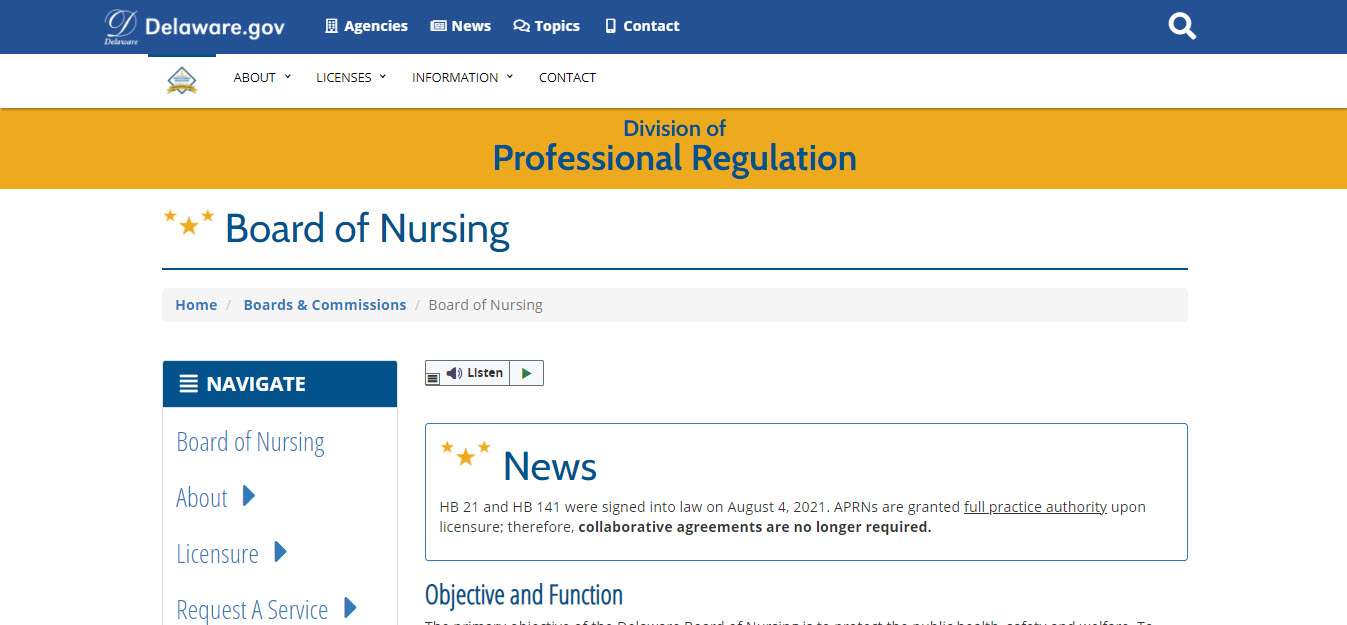Select CONTACT in the site navigation bar
Screen dimensions: 1347x625
[x=567, y=77]
